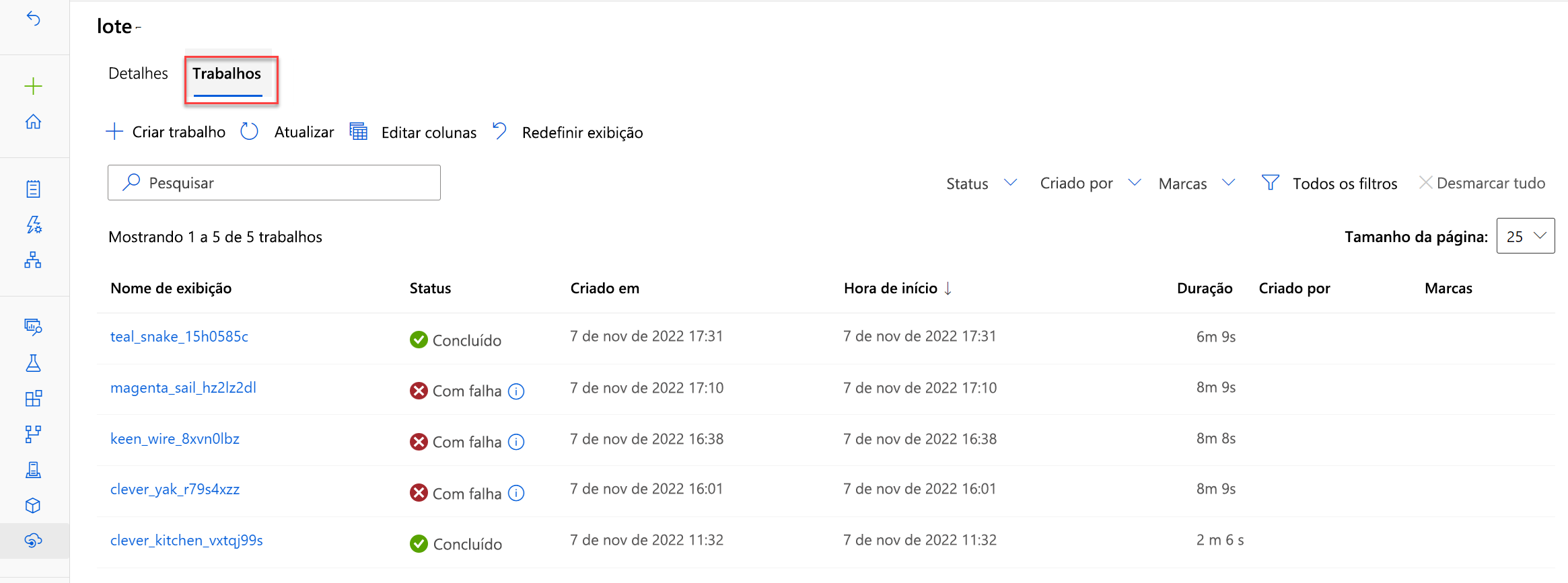This screenshot has width=1568, height=583.
Task: Click the sort arrow next to Hora de início
Action: [x=948, y=288]
